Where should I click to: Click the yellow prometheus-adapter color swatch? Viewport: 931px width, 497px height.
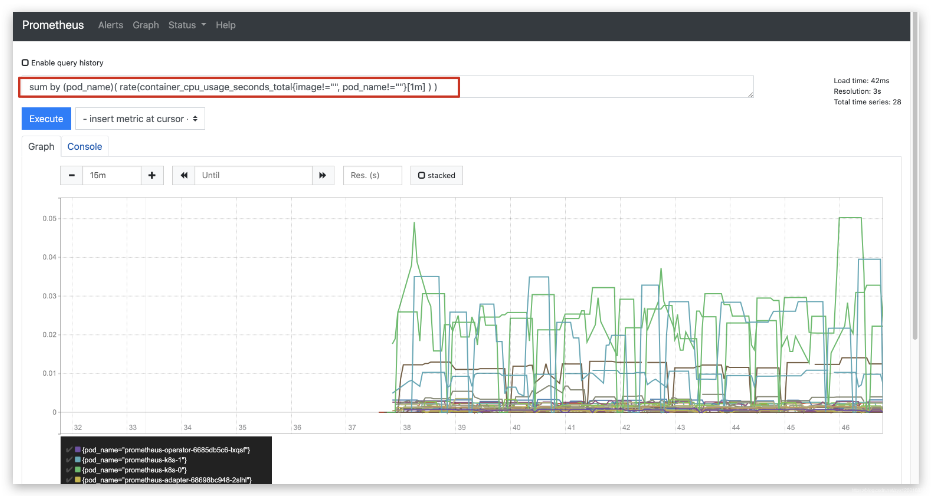click(x=78, y=479)
